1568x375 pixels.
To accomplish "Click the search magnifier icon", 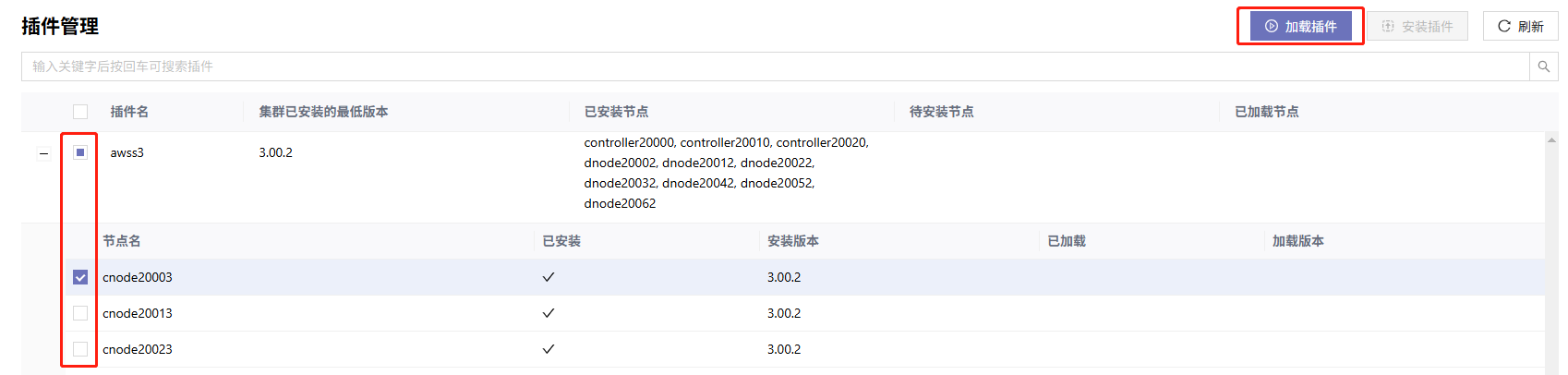I will click(x=1543, y=67).
